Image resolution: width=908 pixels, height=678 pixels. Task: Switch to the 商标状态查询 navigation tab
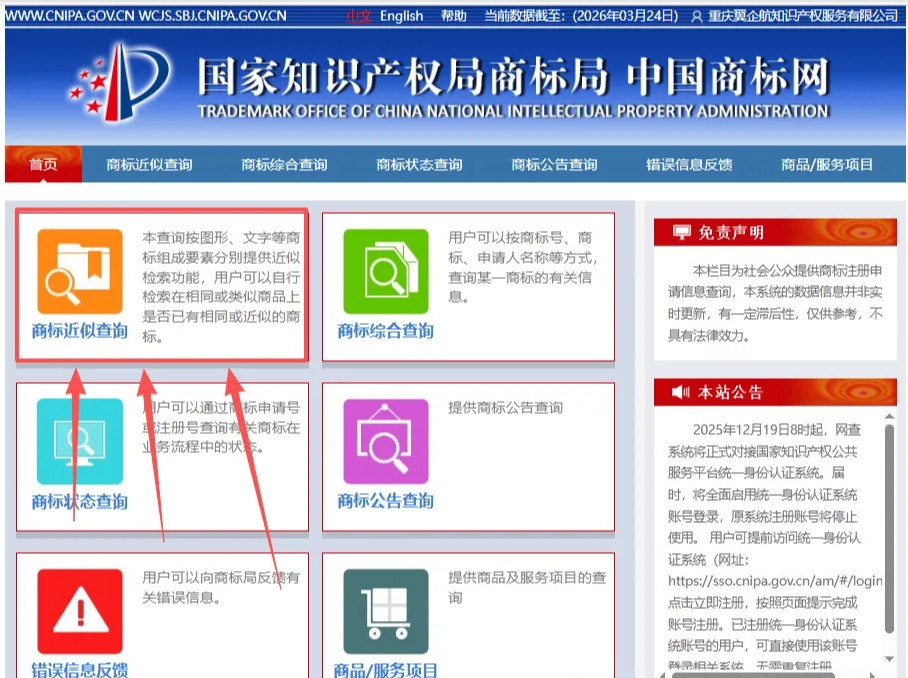[420, 164]
